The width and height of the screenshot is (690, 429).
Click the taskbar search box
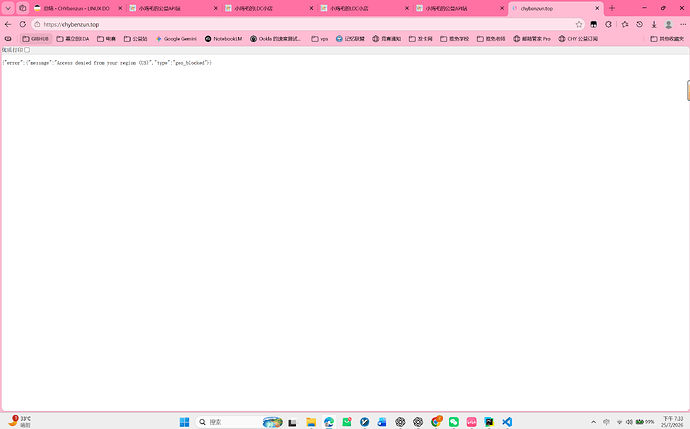(x=239, y=422)
